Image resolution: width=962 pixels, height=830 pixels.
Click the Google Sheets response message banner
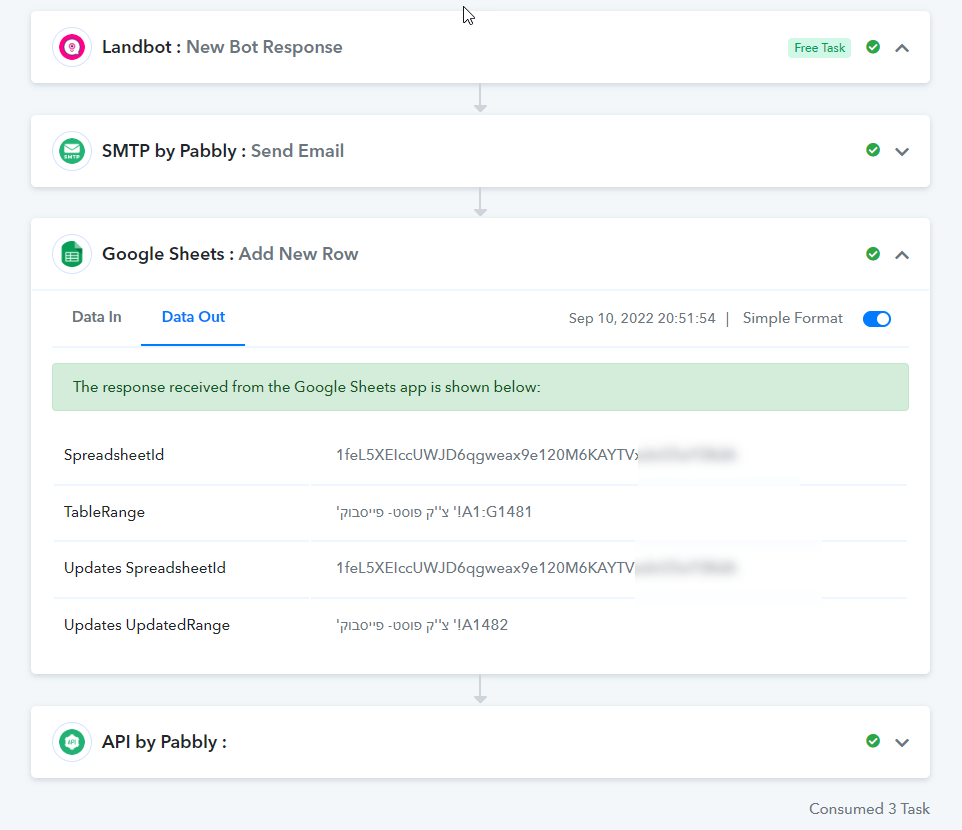(x=480, y=387)
